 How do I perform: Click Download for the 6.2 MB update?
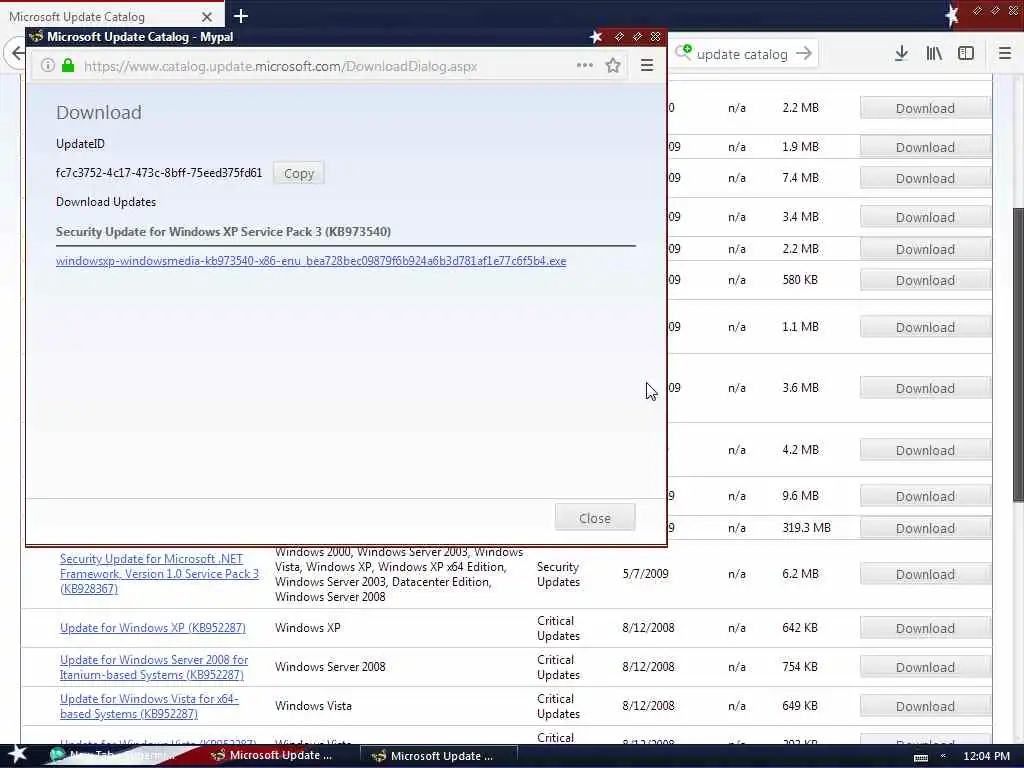(x=925, y=574)
